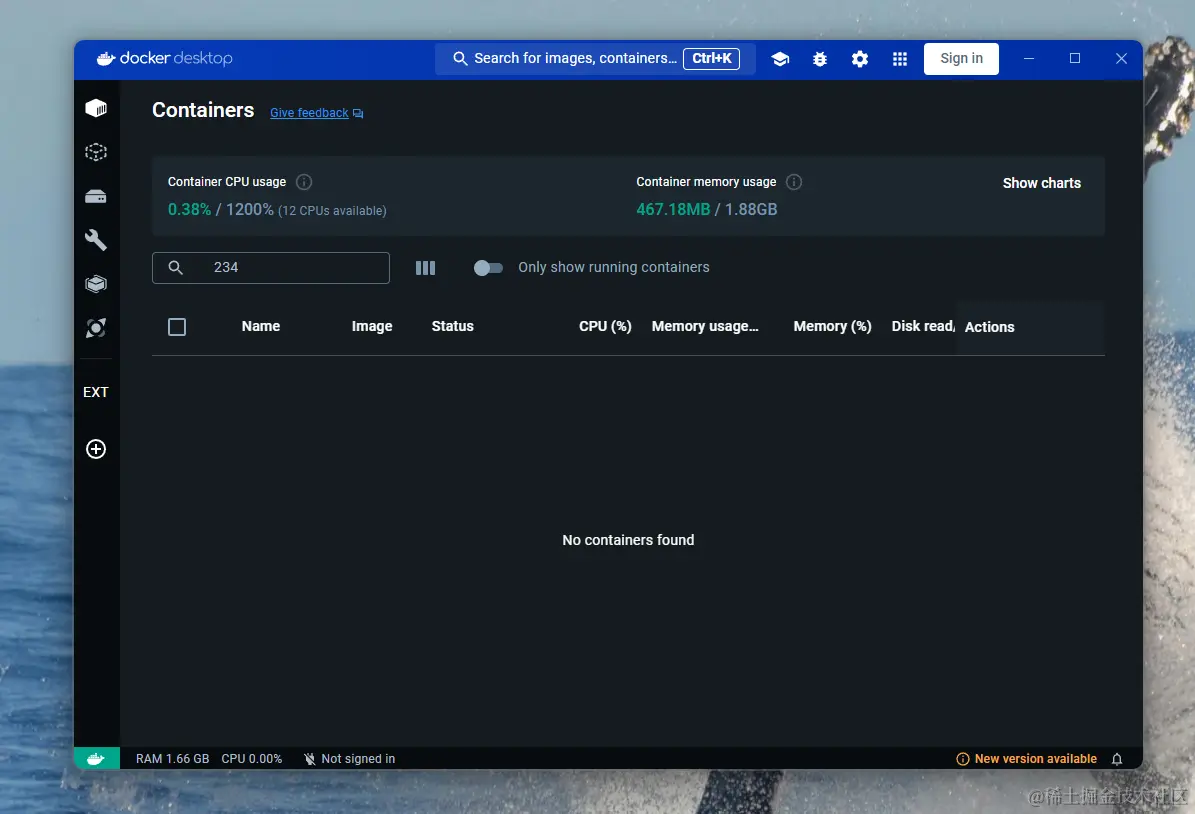
Task: Click Show charts
Action: pyautogui.click(x=1041, y=183)
